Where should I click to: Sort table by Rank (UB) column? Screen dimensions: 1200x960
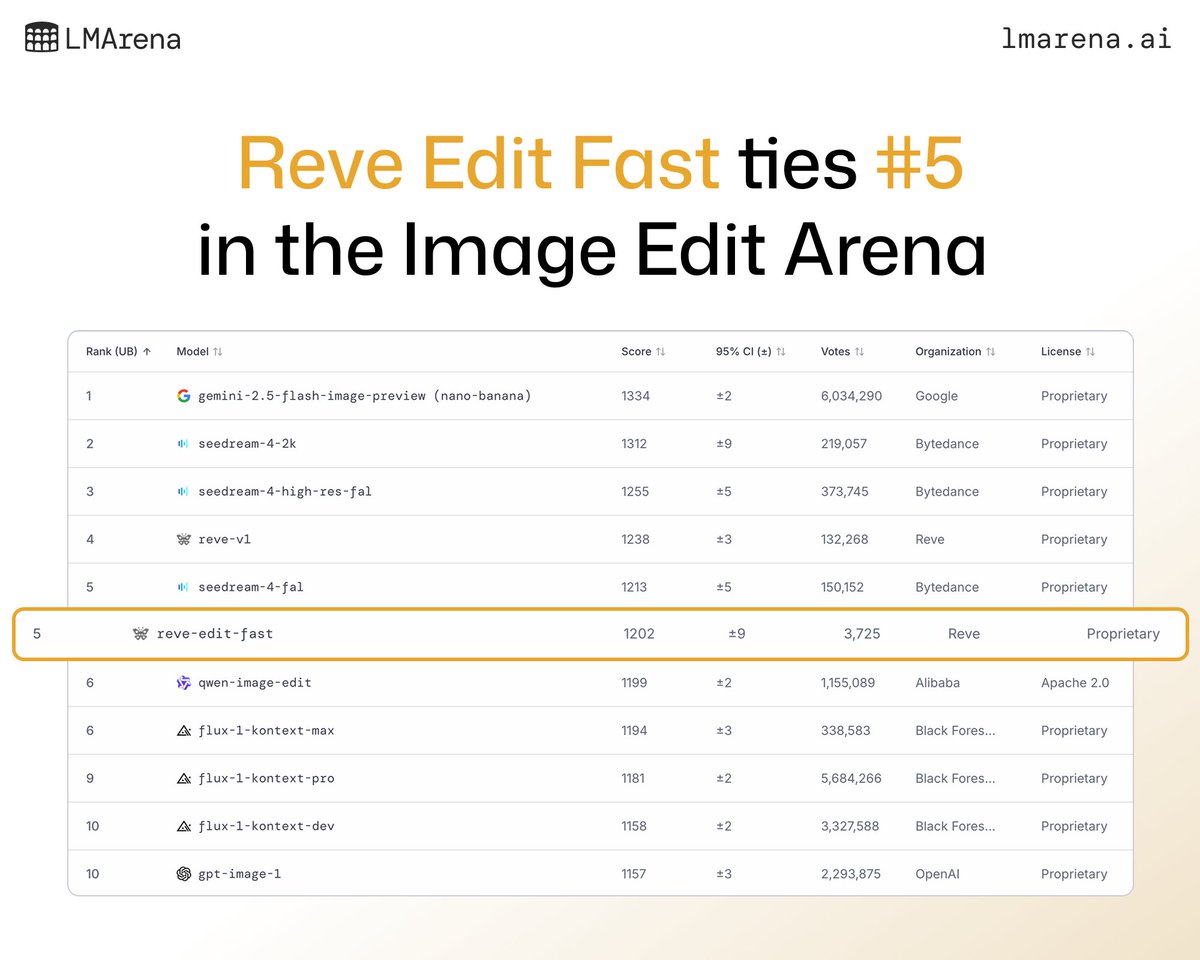tap(119, 352)
